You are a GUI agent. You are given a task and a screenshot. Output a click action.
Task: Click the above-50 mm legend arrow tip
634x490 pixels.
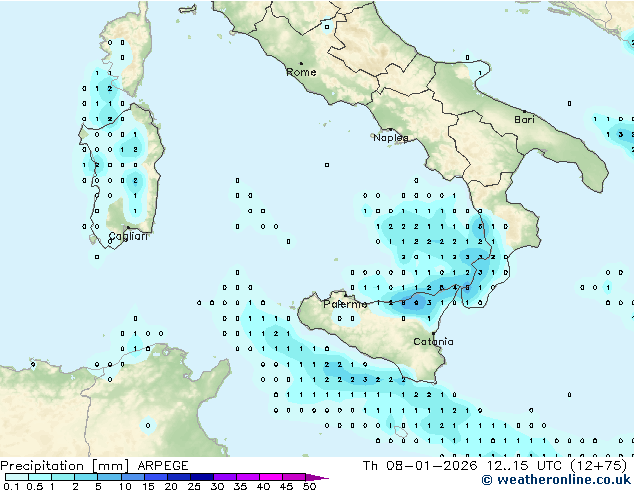pyautogui.click(x=317, y=478)
